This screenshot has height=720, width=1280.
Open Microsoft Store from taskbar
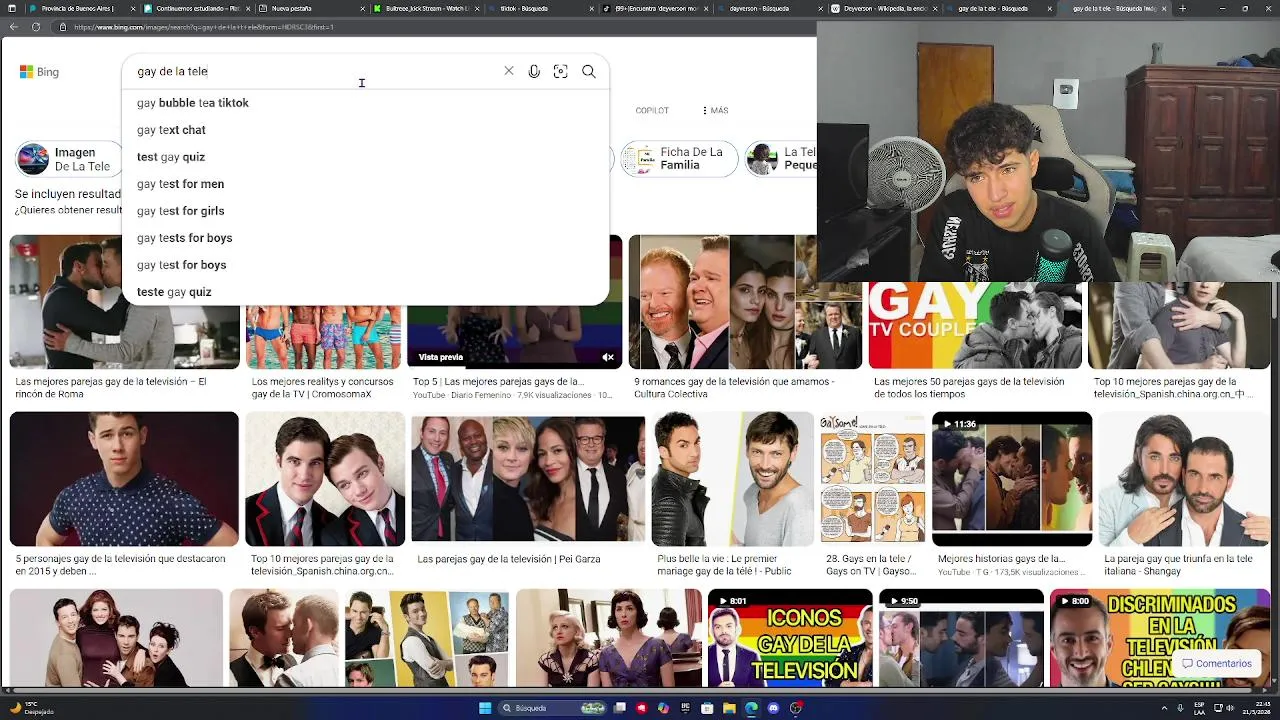[707, 708]
